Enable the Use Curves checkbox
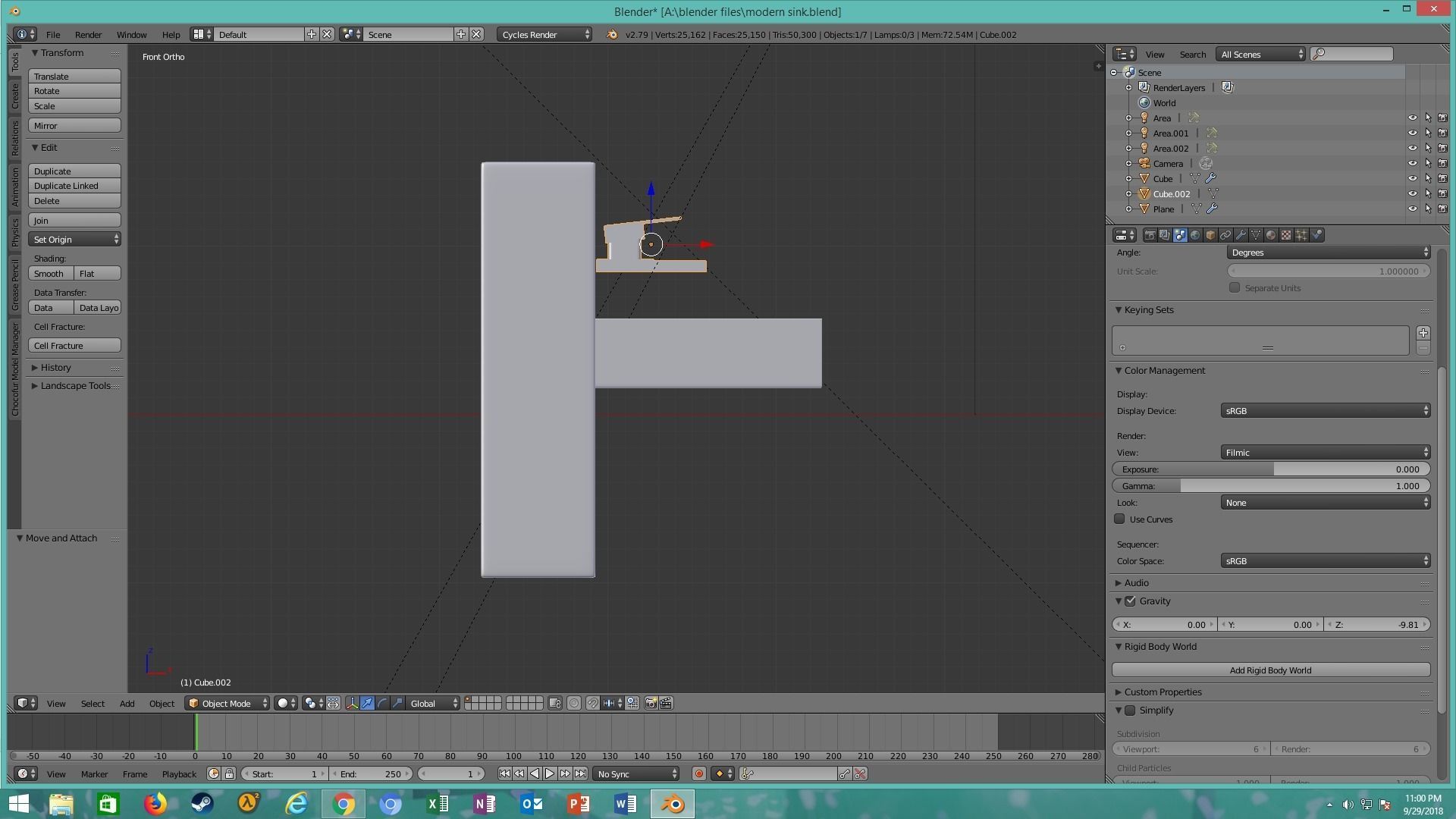Viewport: 1456px width, 819px height. click(x=1119, y=519)
